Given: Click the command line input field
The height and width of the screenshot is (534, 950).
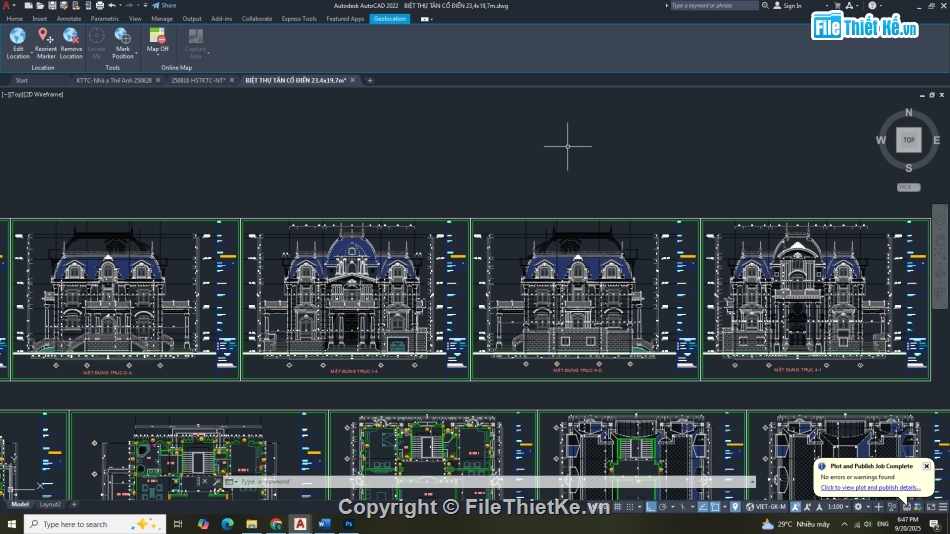Looking at the screenshot, I should [x=400, y=482].
